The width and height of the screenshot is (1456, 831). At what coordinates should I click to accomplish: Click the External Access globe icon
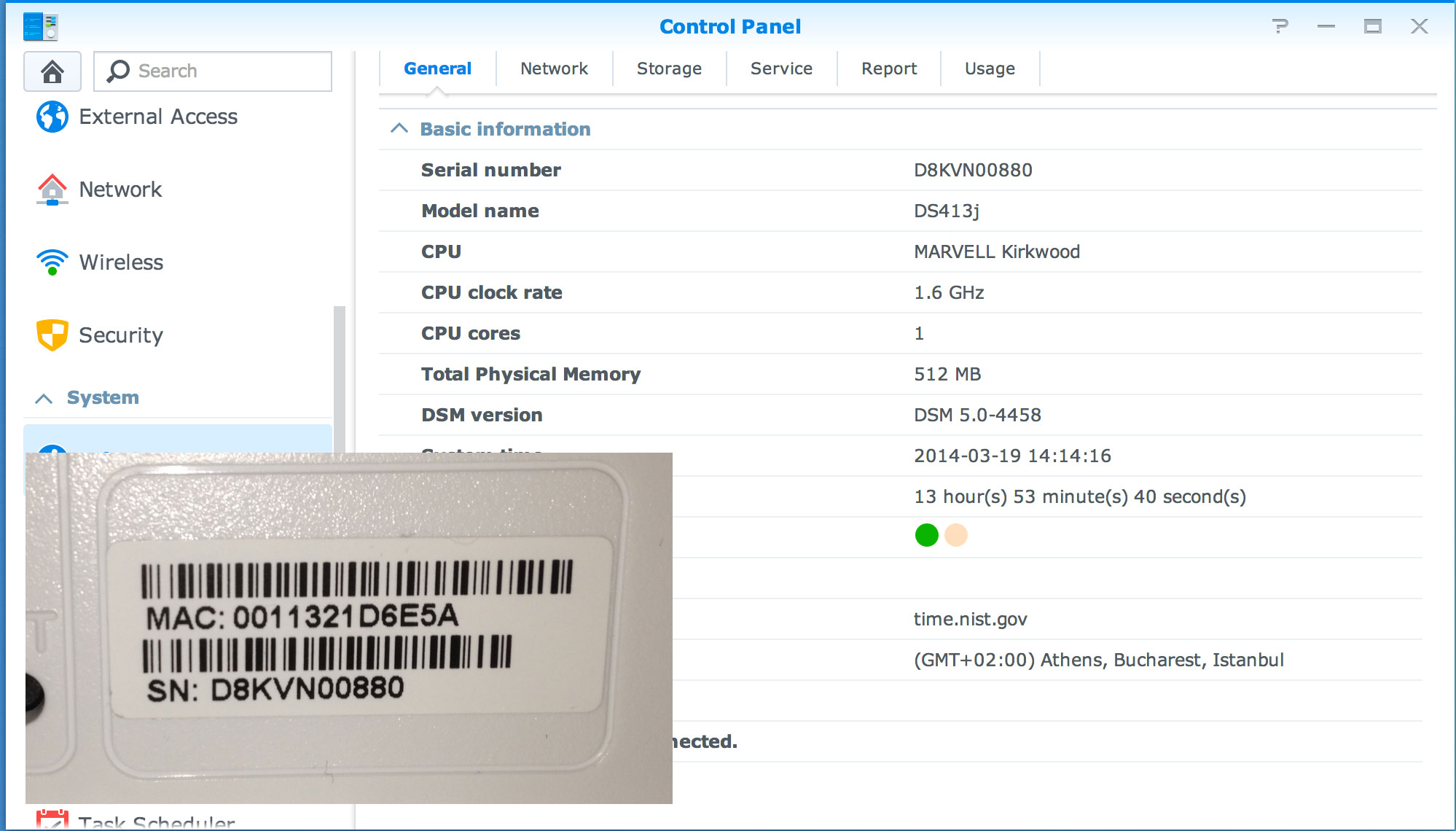click(52, 117)
